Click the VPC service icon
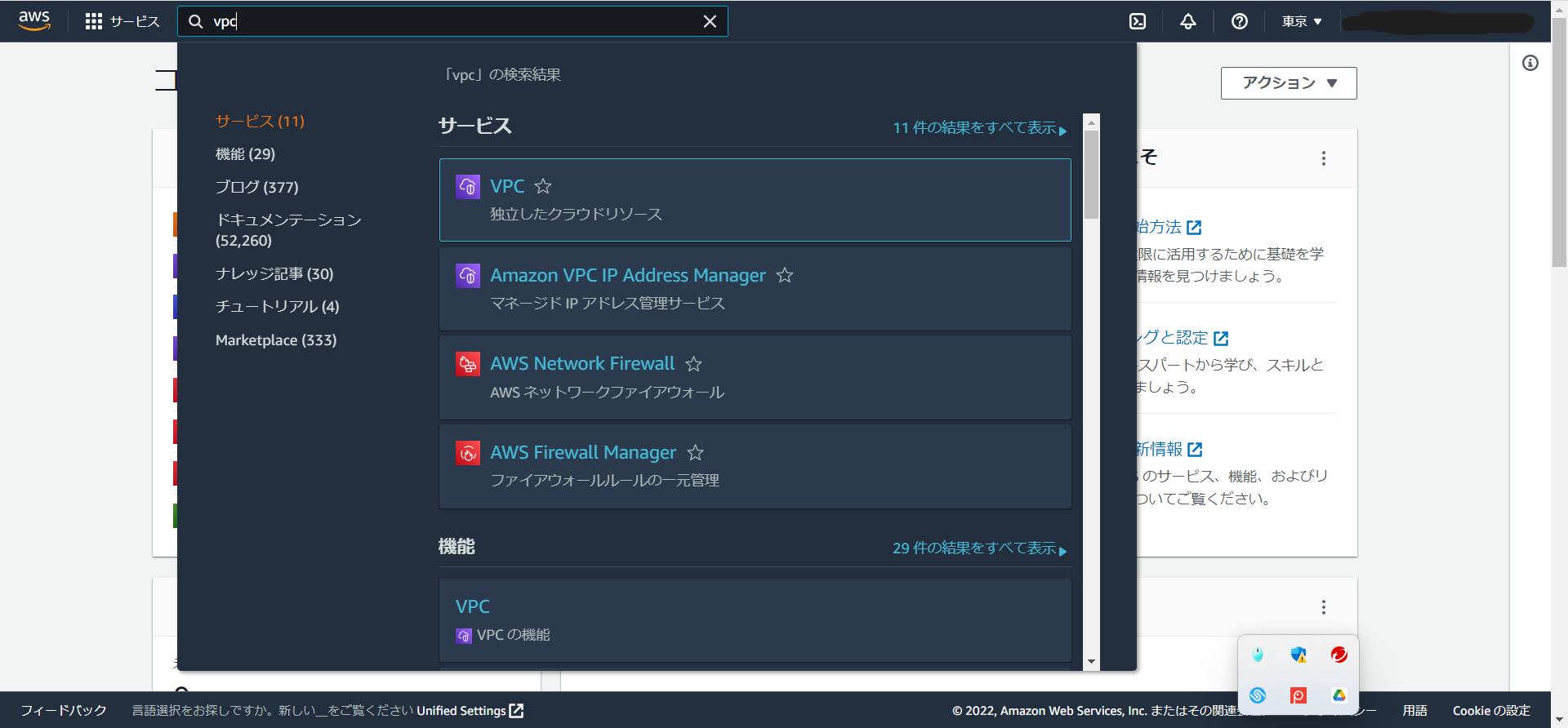Viewport: 1568px width, 728px height. pos(468,186)
